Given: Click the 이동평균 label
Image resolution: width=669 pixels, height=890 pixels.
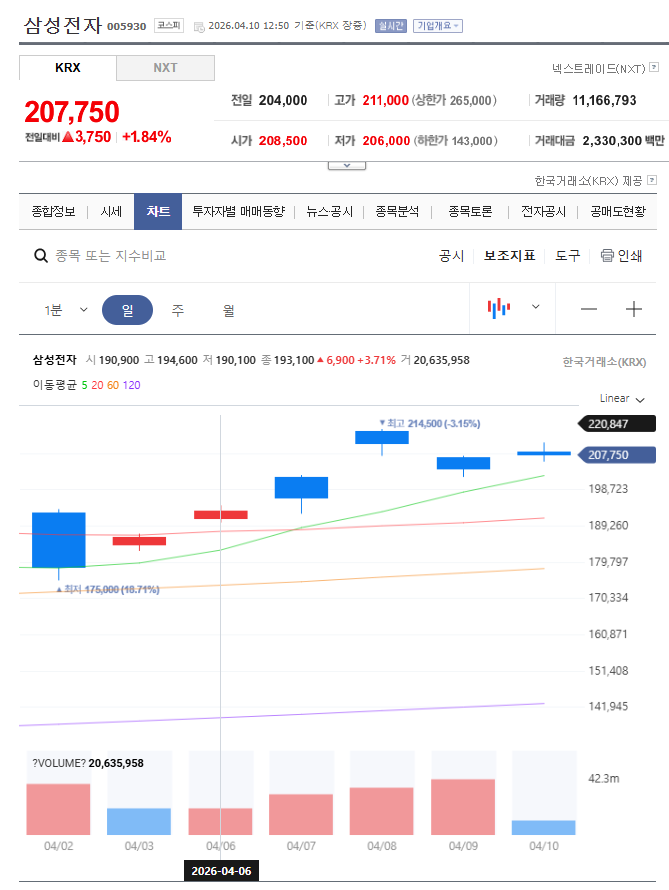Looking at the screenshot, I should point(54,385).
